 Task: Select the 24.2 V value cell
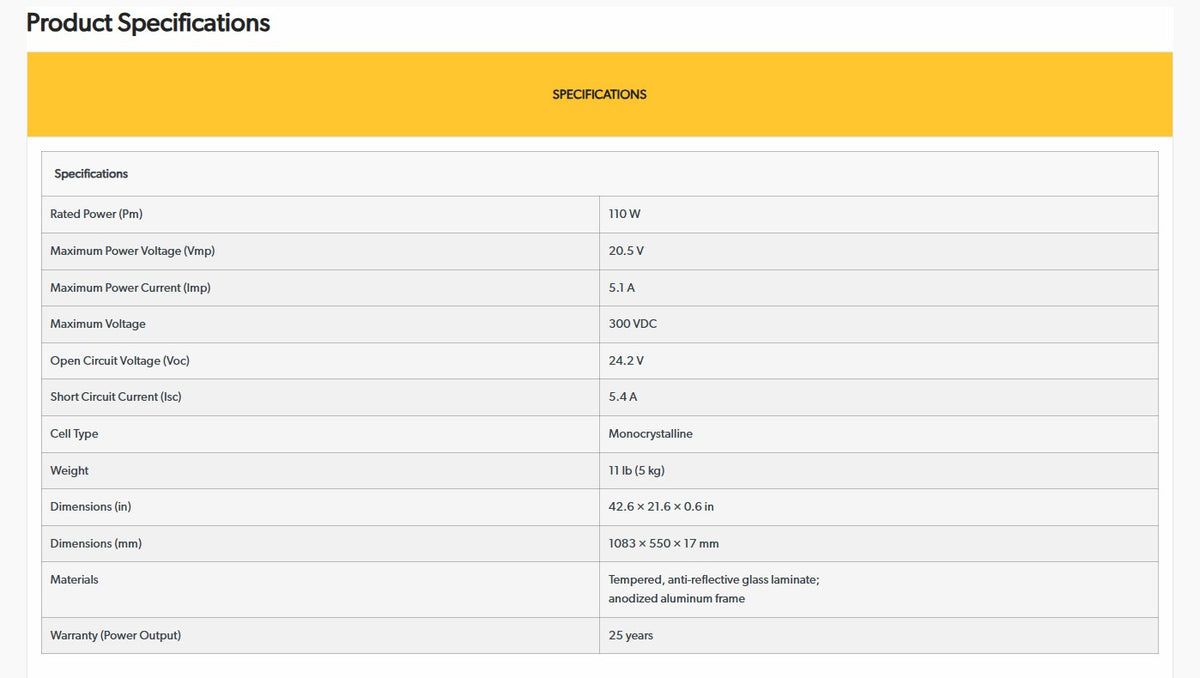click(x=878, y=361)
